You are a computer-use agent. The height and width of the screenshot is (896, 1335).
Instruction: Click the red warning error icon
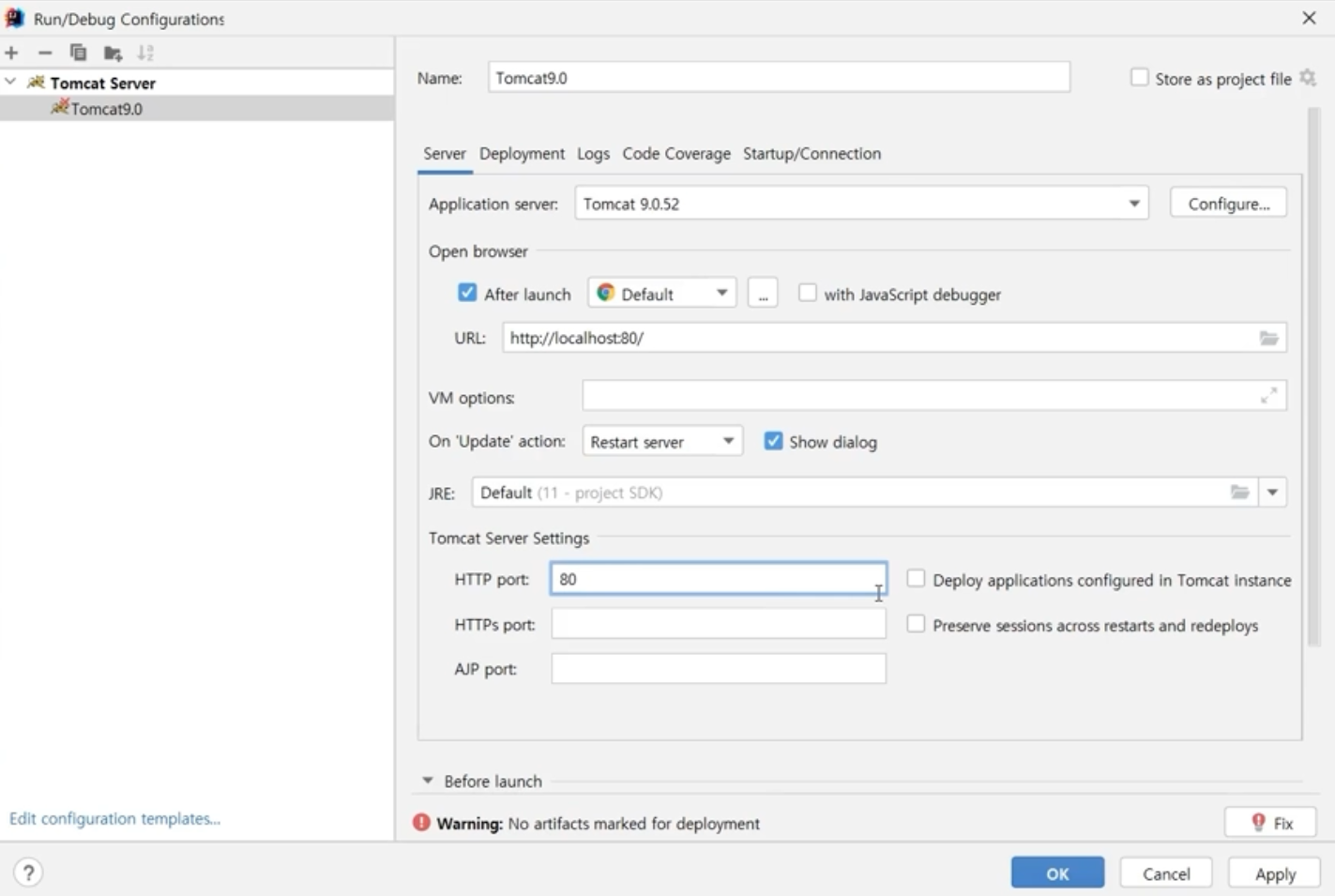pyautogui.click(x=421, y=823)
